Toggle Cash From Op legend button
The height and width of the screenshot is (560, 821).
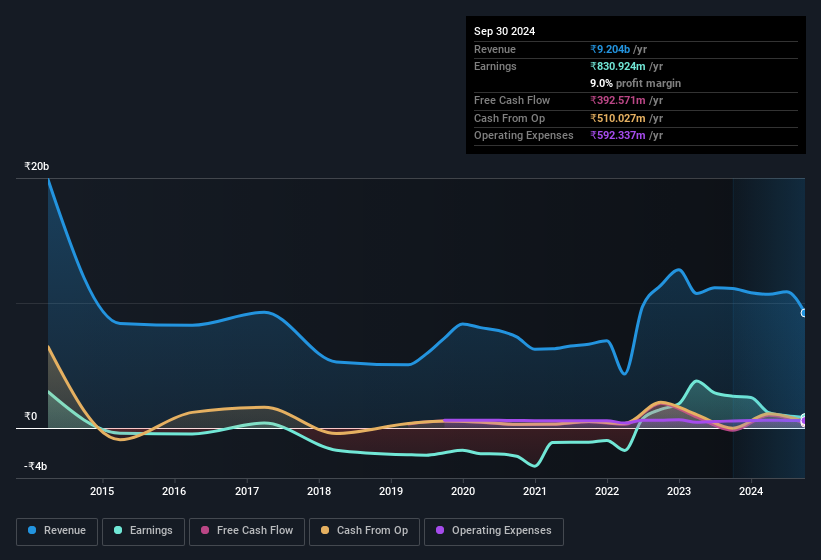(364, 531)
